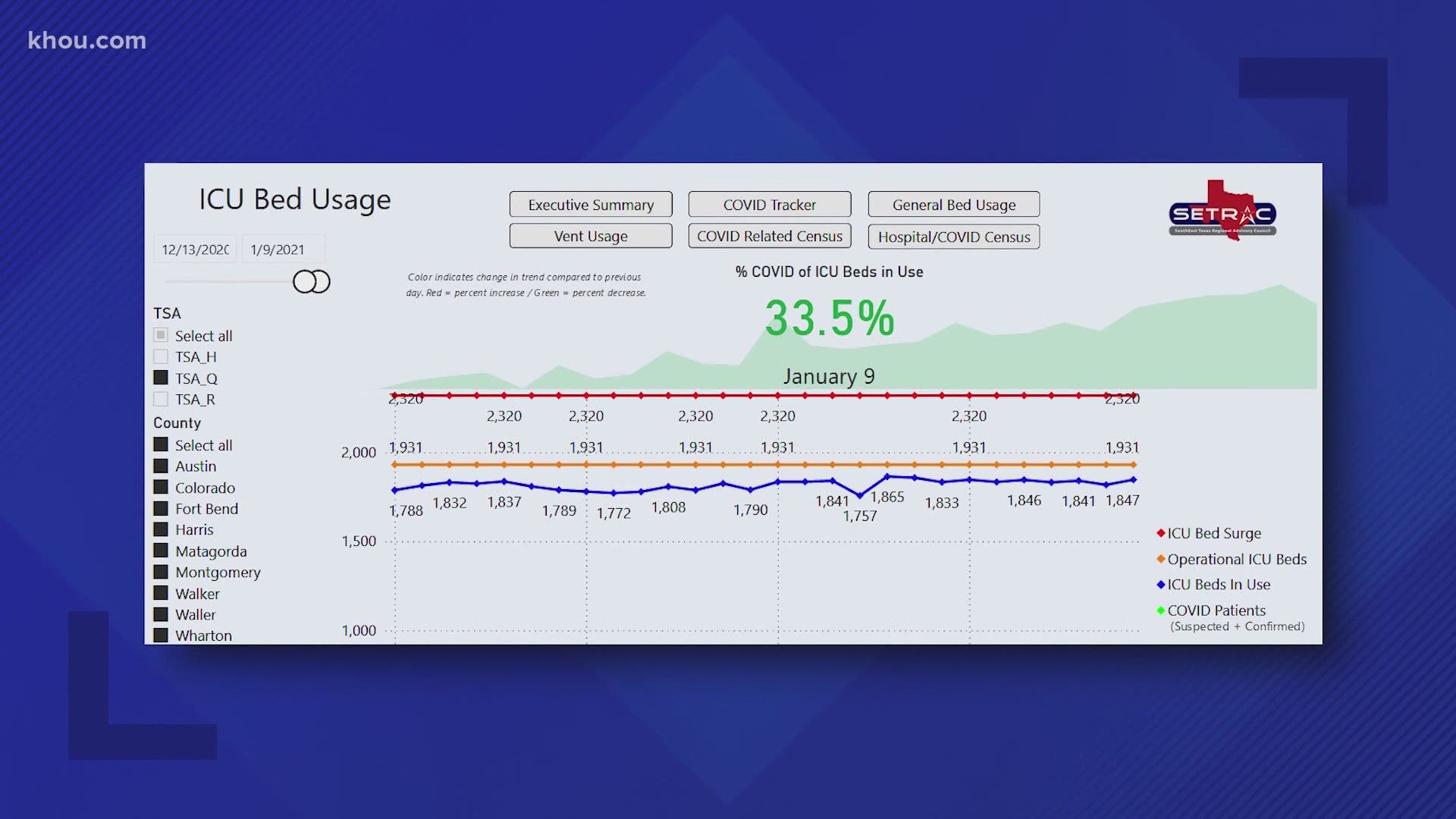Image resolution: width=1456 pixels, height=819 pixels.
Task: Click the SETRAC logo
Action: (x=1222, y=211)
